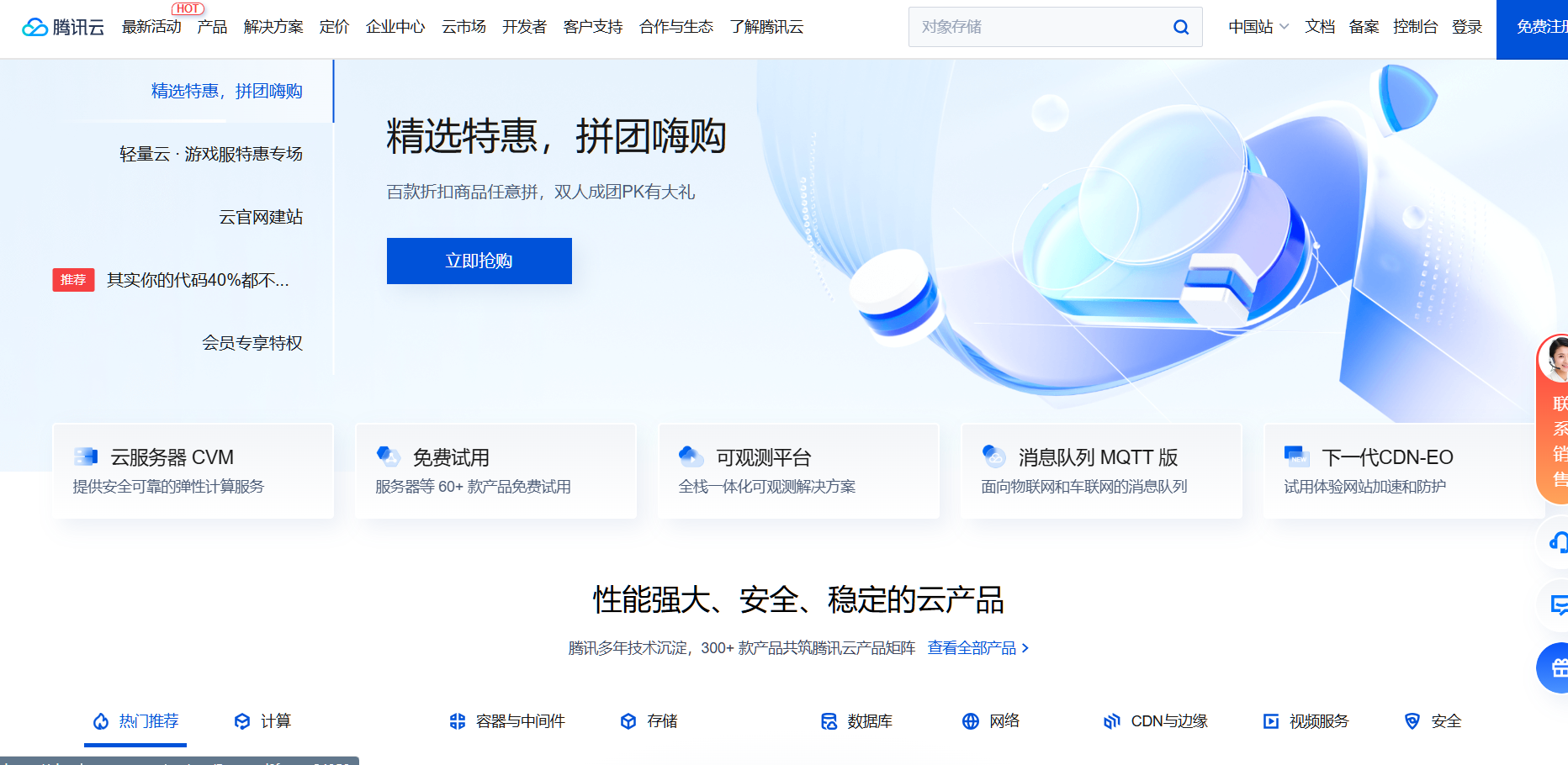Open the 产品 menu
This screenshot has width=1568, height=765.
pos(212,27)
